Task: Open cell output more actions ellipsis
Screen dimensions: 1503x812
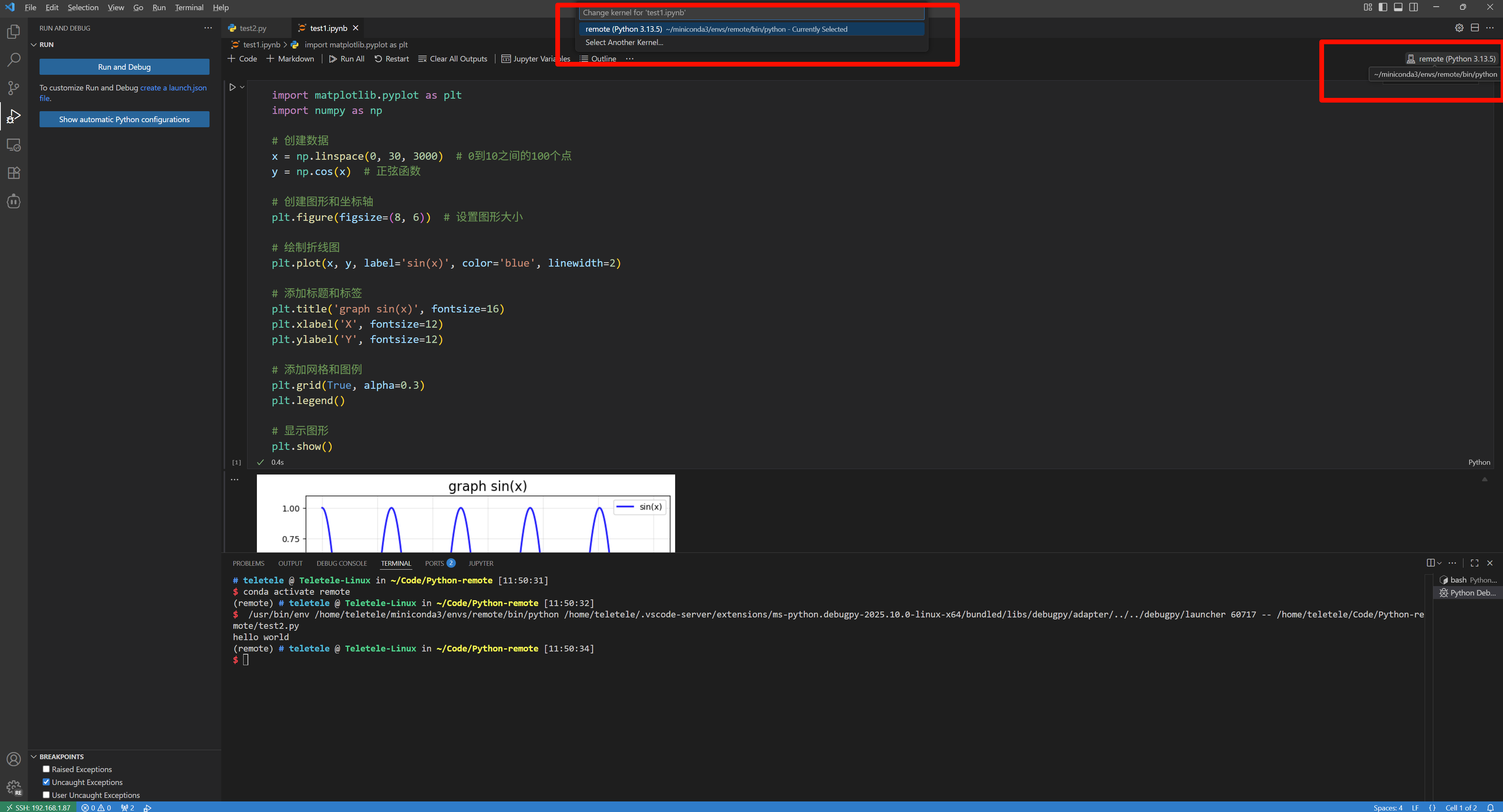Action: point(235,480)
